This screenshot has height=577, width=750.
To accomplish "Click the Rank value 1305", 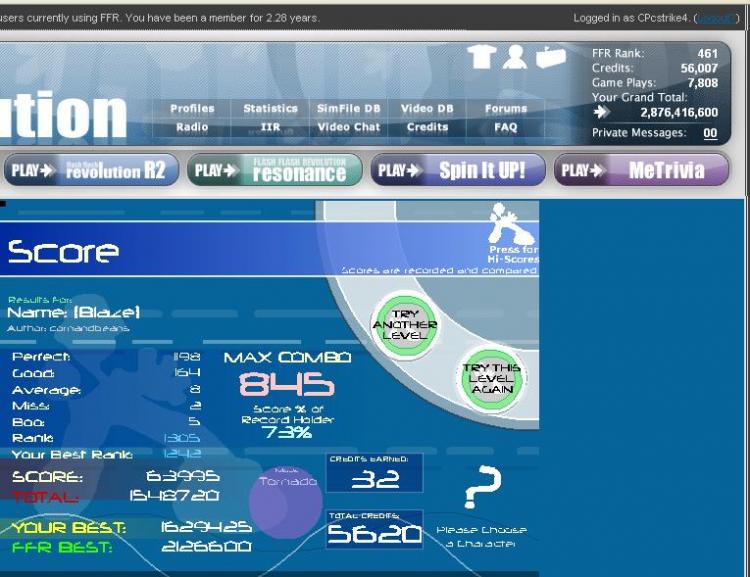I will click(182, 438).
